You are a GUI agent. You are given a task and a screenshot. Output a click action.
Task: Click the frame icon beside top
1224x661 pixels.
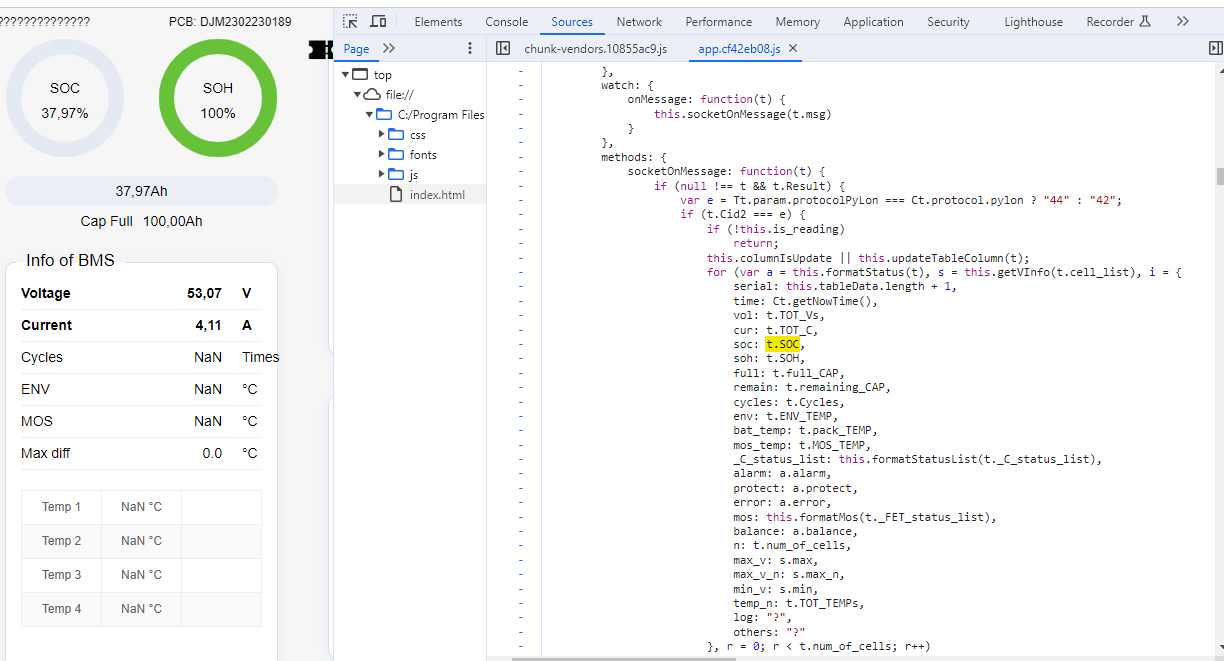(361, 75)
